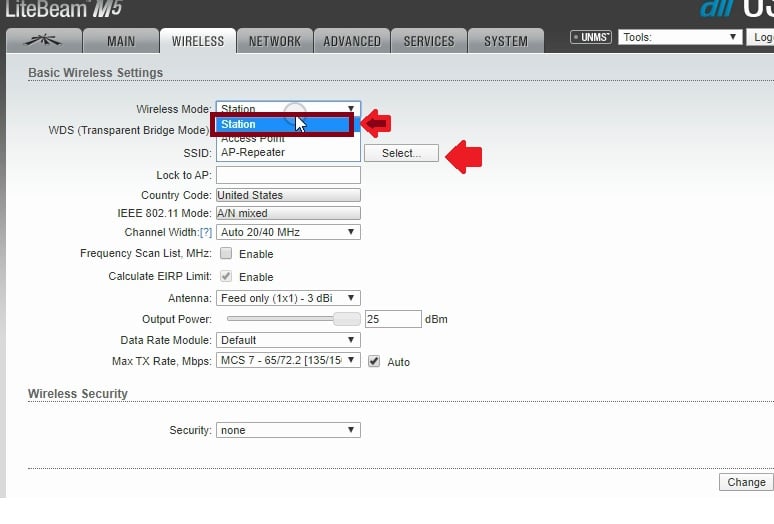Open the SERVICES tab
This screenshot has height=524, width=774.
429,41
